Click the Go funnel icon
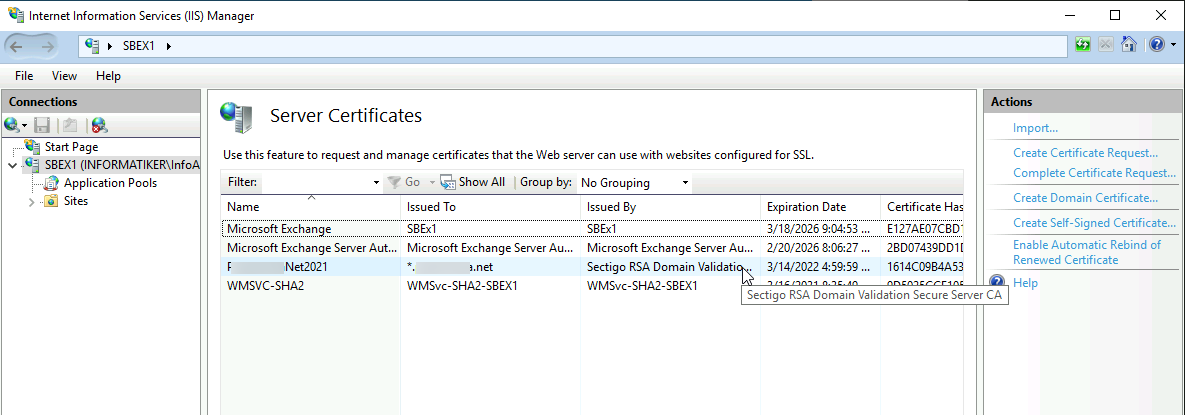The image size is (1185, 415). 394,182
